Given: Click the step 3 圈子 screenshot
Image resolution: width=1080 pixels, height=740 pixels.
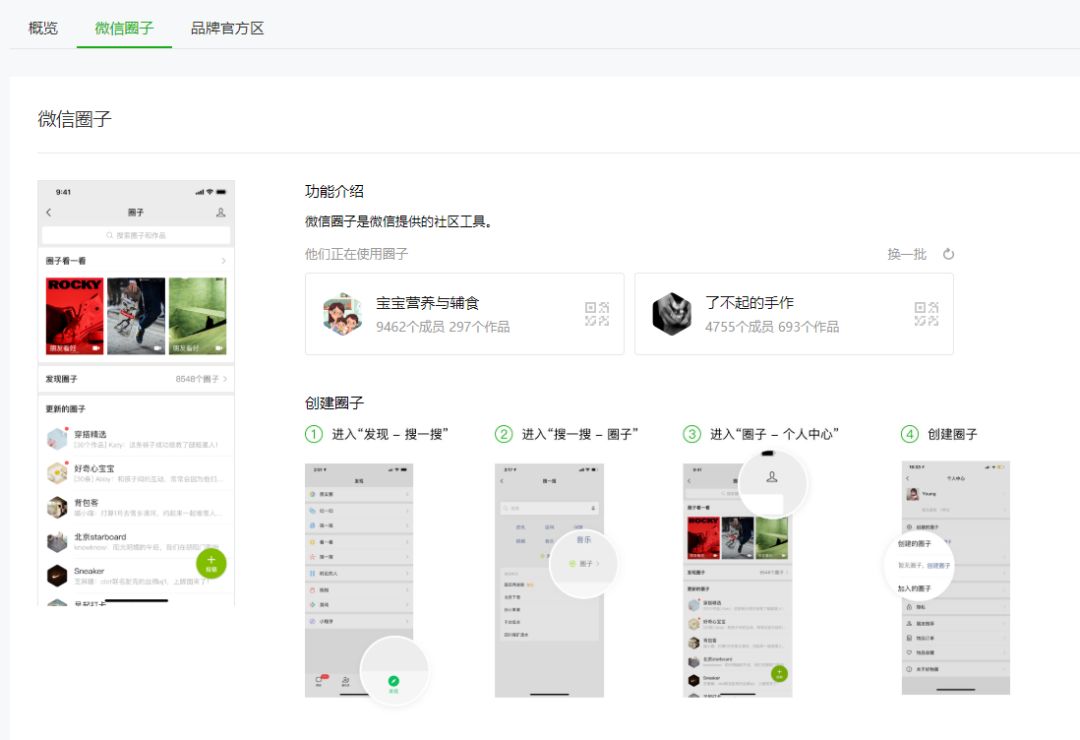Looking at the screenshot, I should pyautogui.click(x=737, y=580).
